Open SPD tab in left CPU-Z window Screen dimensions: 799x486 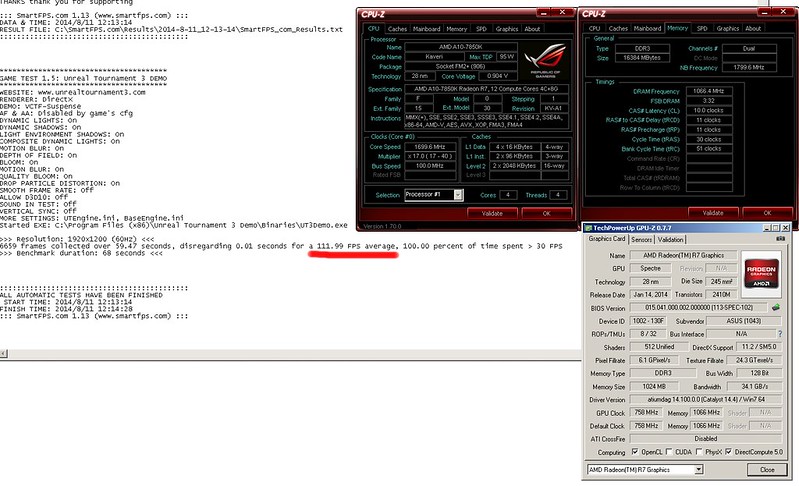(481, 29)
